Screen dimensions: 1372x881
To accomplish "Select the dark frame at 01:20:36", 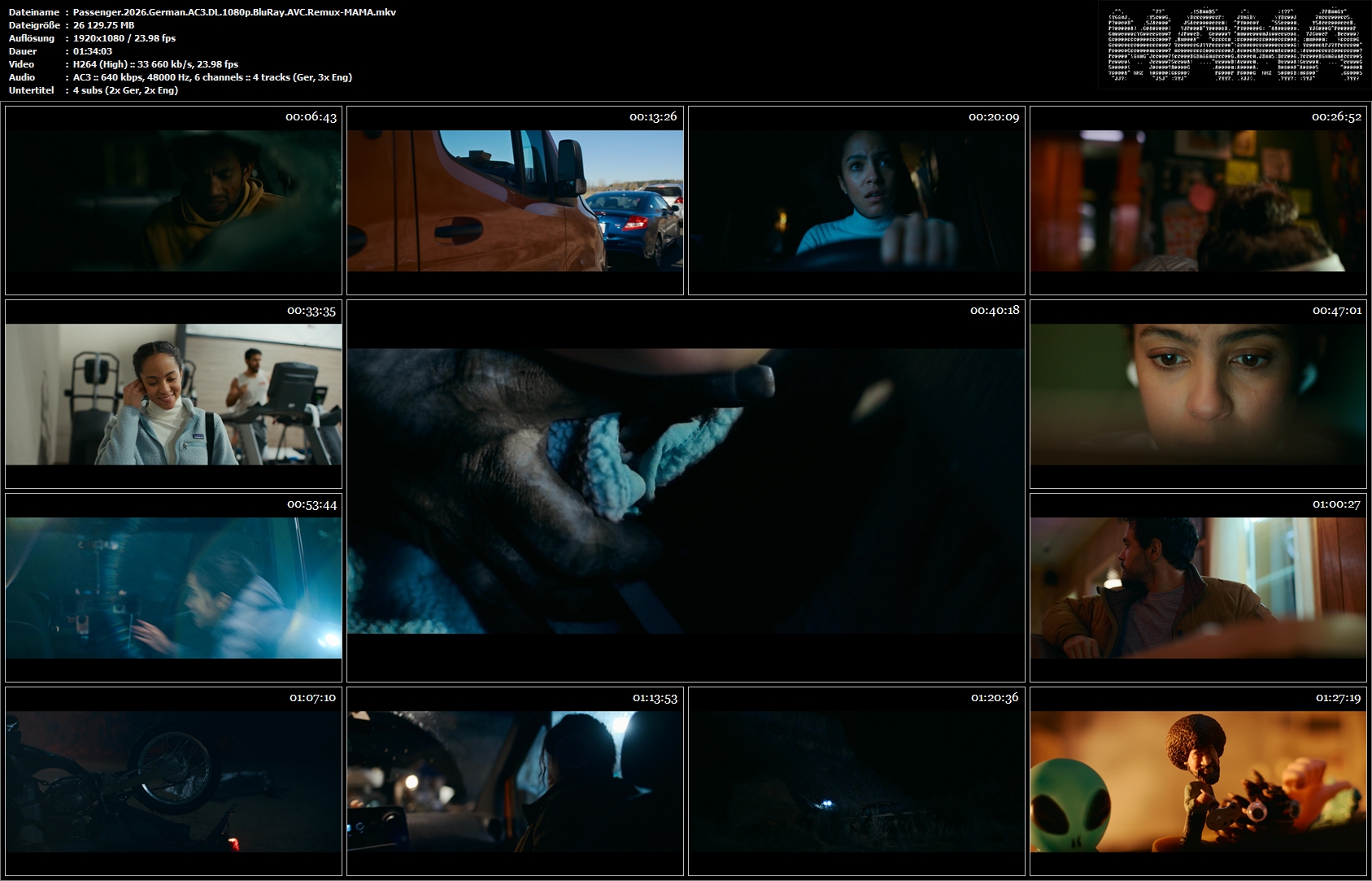I will point(856,781).
